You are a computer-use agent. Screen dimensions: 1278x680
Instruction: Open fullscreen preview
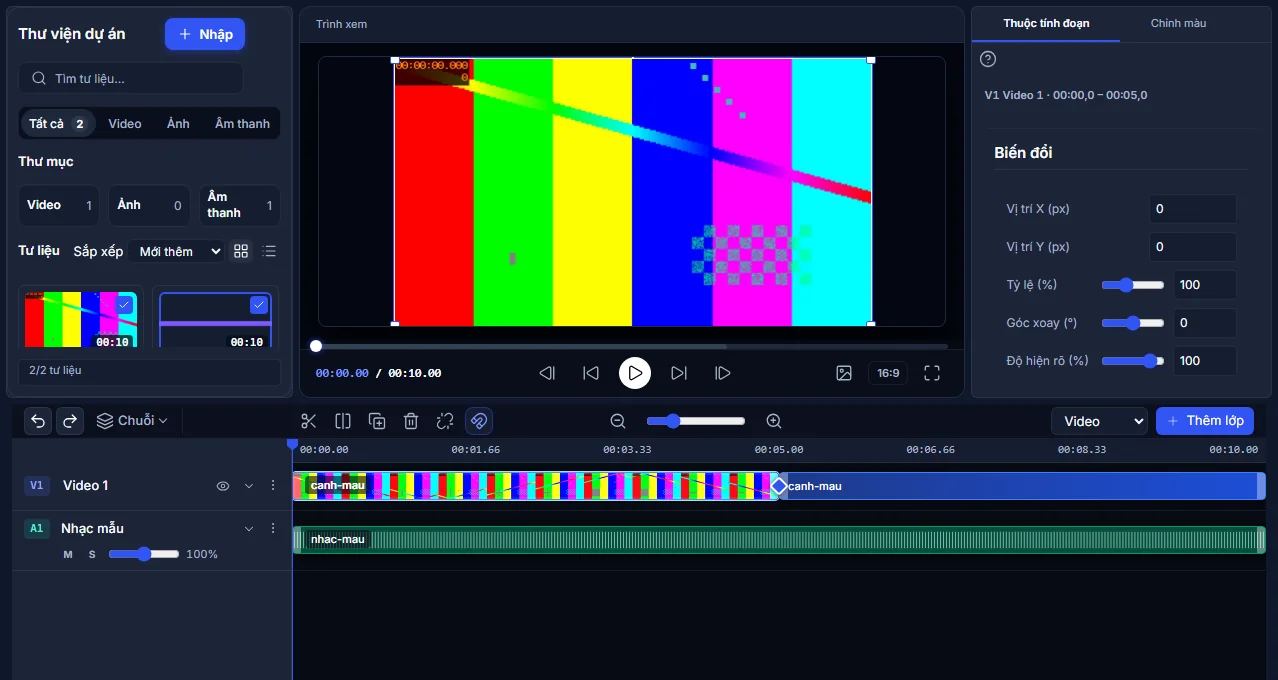tap(932, 373)
